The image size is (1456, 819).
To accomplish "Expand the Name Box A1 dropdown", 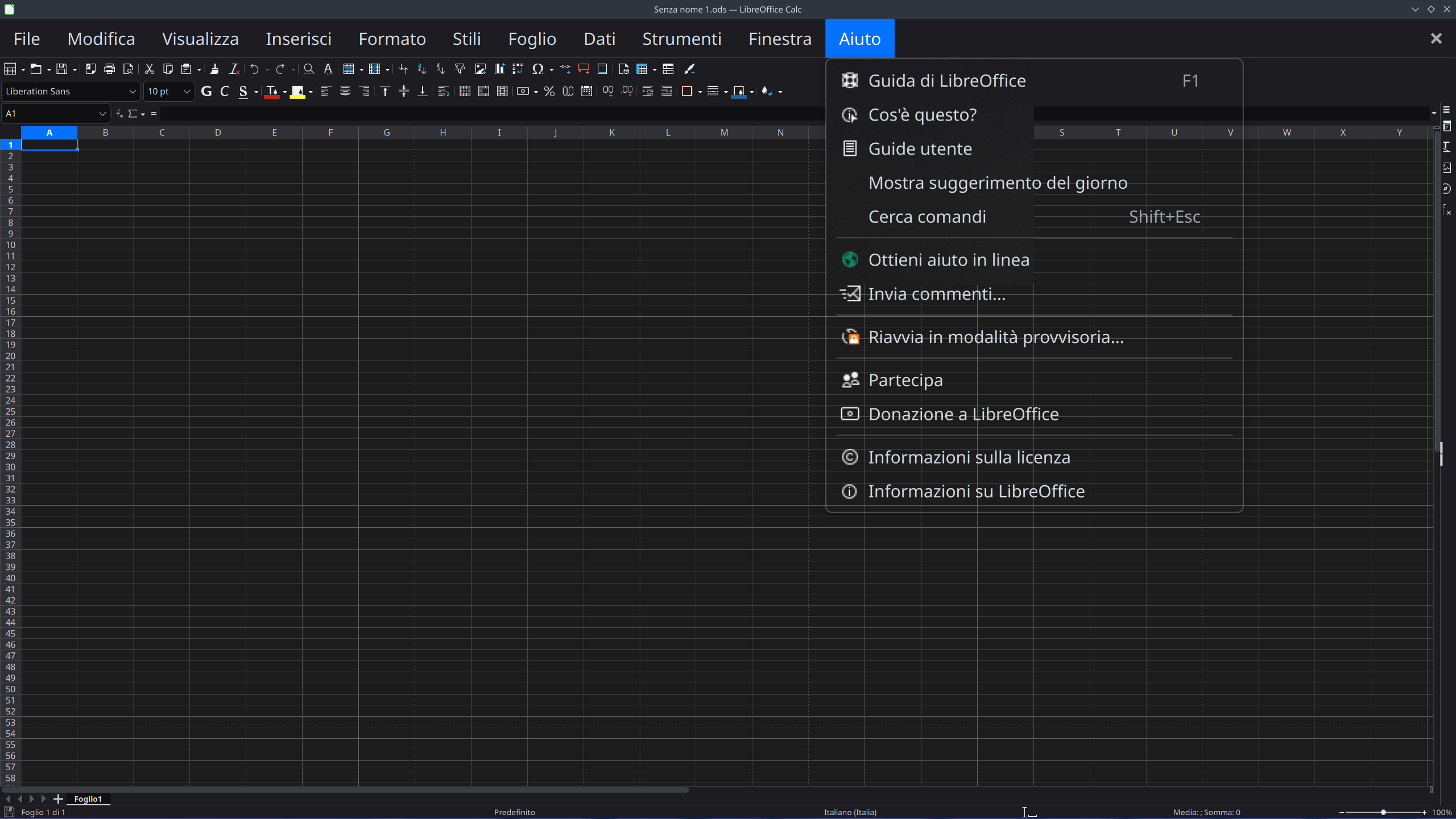I will [x=102, y=114].
